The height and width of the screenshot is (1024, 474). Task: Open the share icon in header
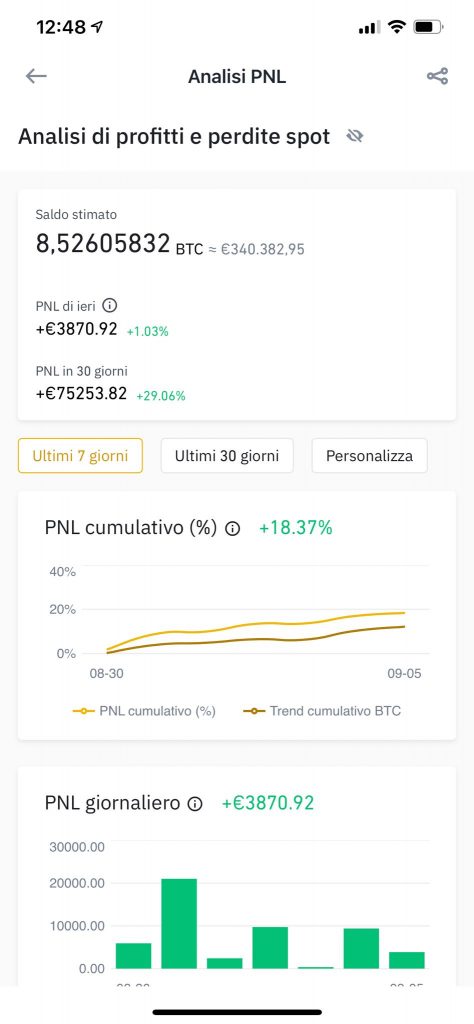pos(437,76)
